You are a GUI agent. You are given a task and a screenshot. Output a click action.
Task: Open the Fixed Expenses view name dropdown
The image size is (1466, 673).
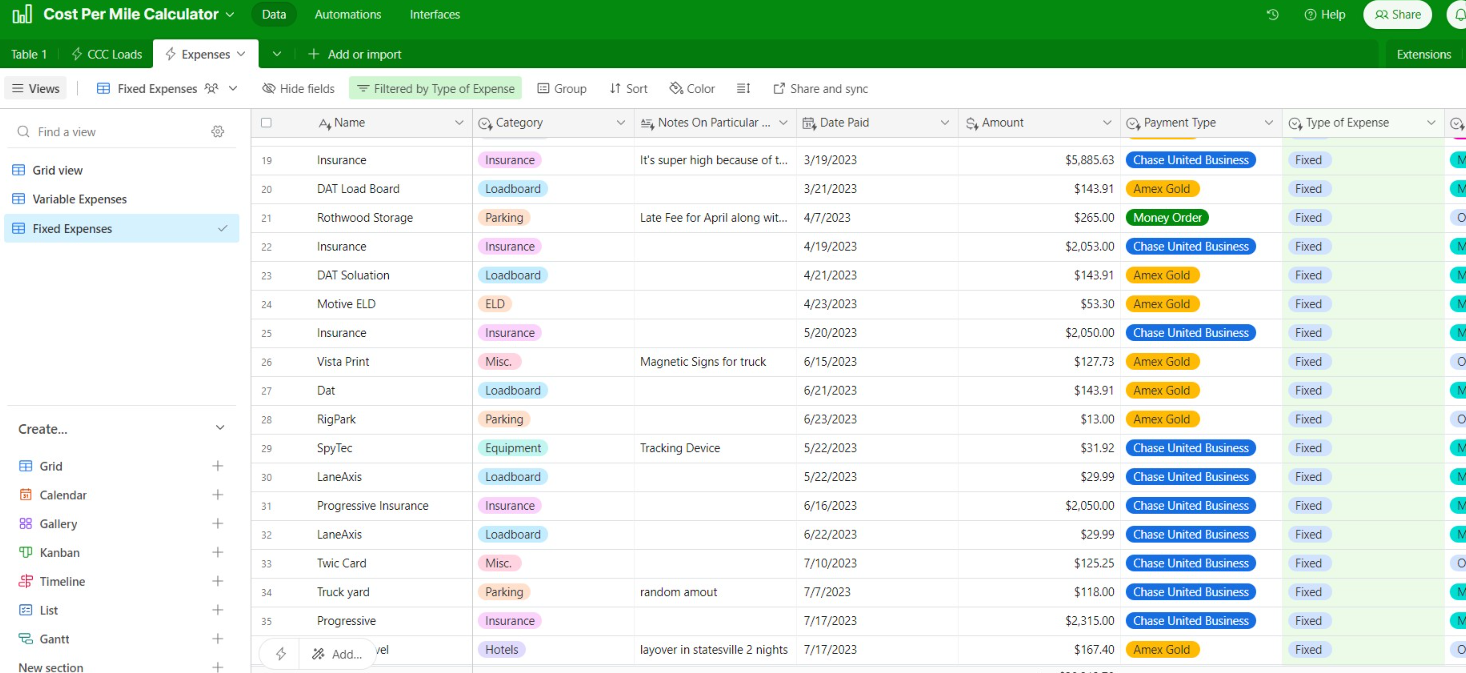coord(167,89)
